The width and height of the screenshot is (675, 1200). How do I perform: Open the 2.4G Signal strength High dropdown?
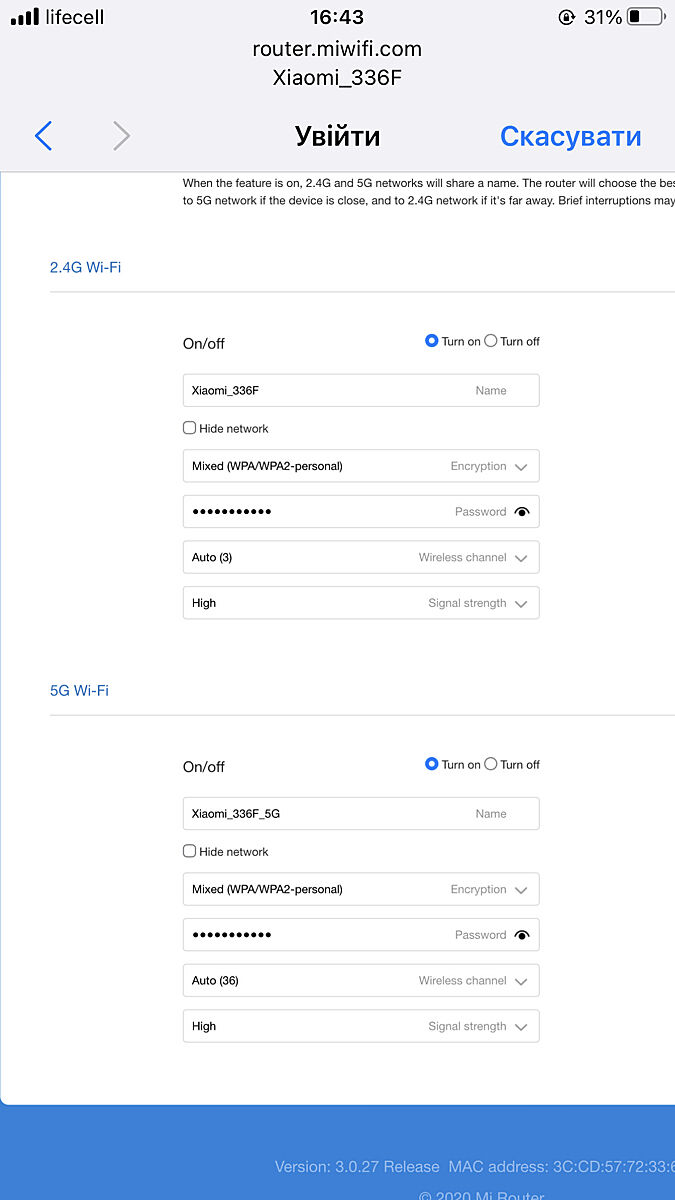pos(361,603)
